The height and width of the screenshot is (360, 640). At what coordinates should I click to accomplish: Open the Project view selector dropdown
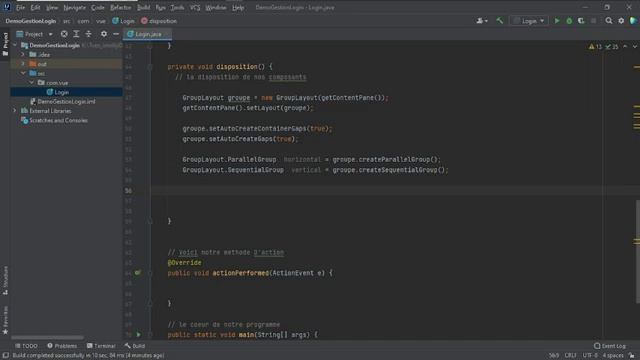34,34
